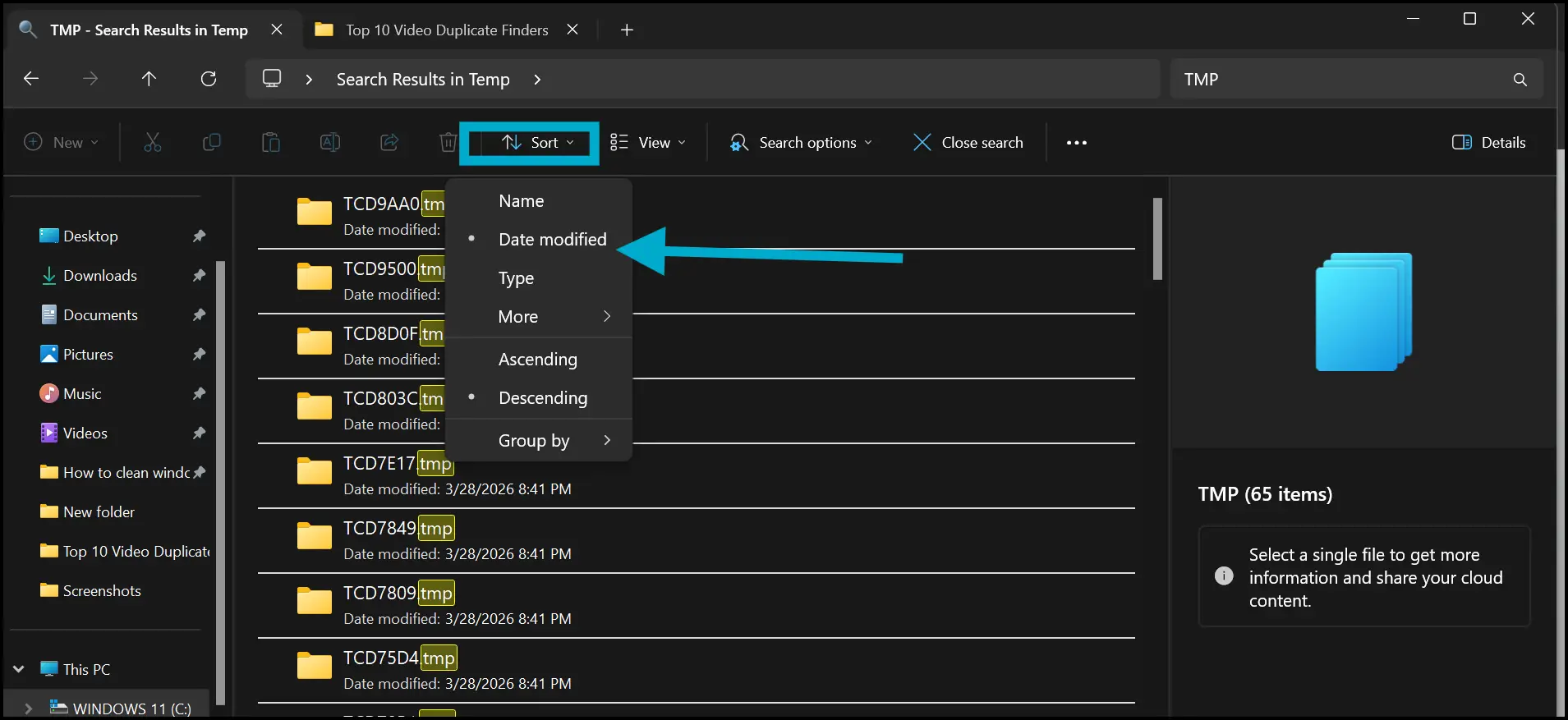
Task: Click the Paste clipboard icon
Action: pyautogui.click(x=271, y=143)
